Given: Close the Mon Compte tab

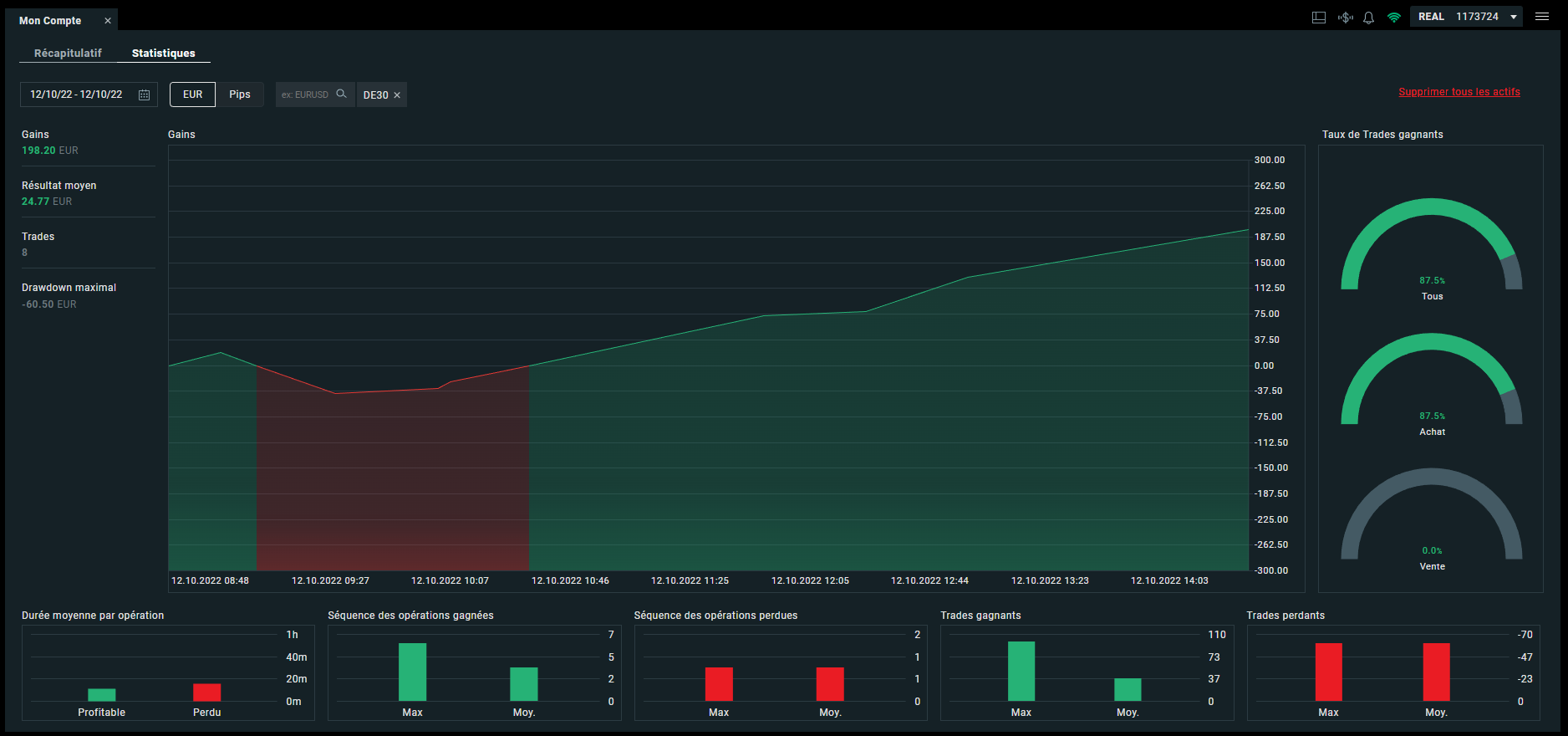Looking at the screenshot, I should pos(108,20).
